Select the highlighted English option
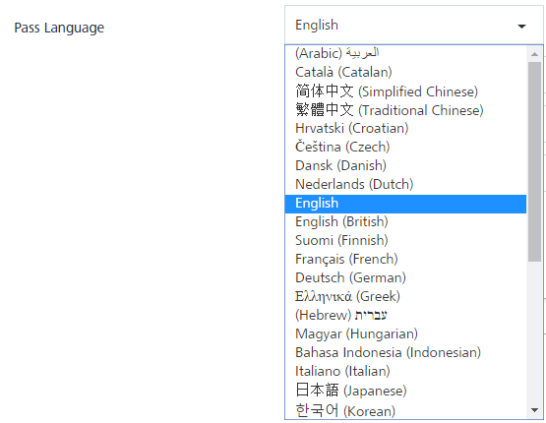This screenshot has width=546, height=423. pos(406,204)
